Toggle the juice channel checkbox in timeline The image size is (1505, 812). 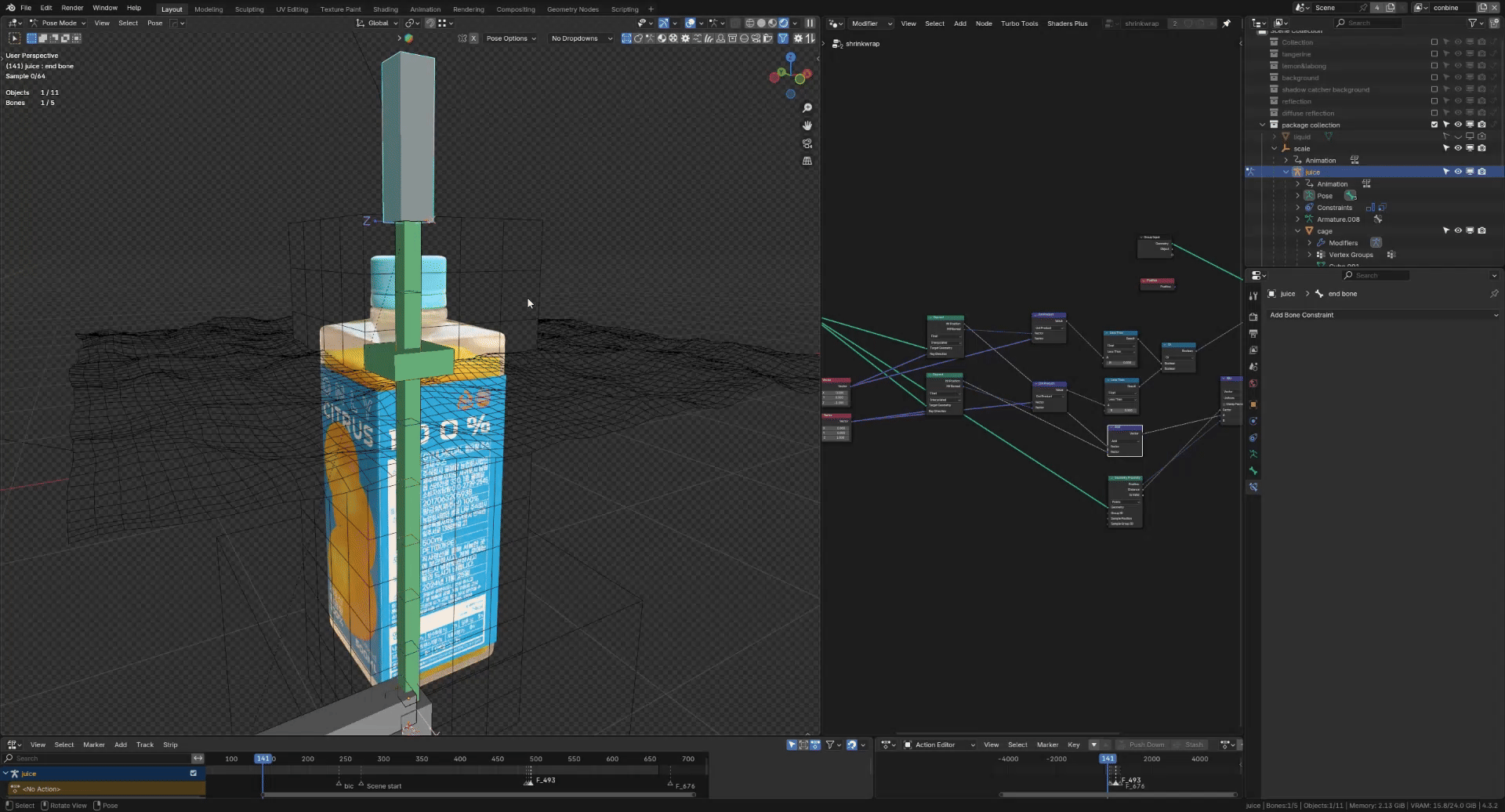[194, 773]
